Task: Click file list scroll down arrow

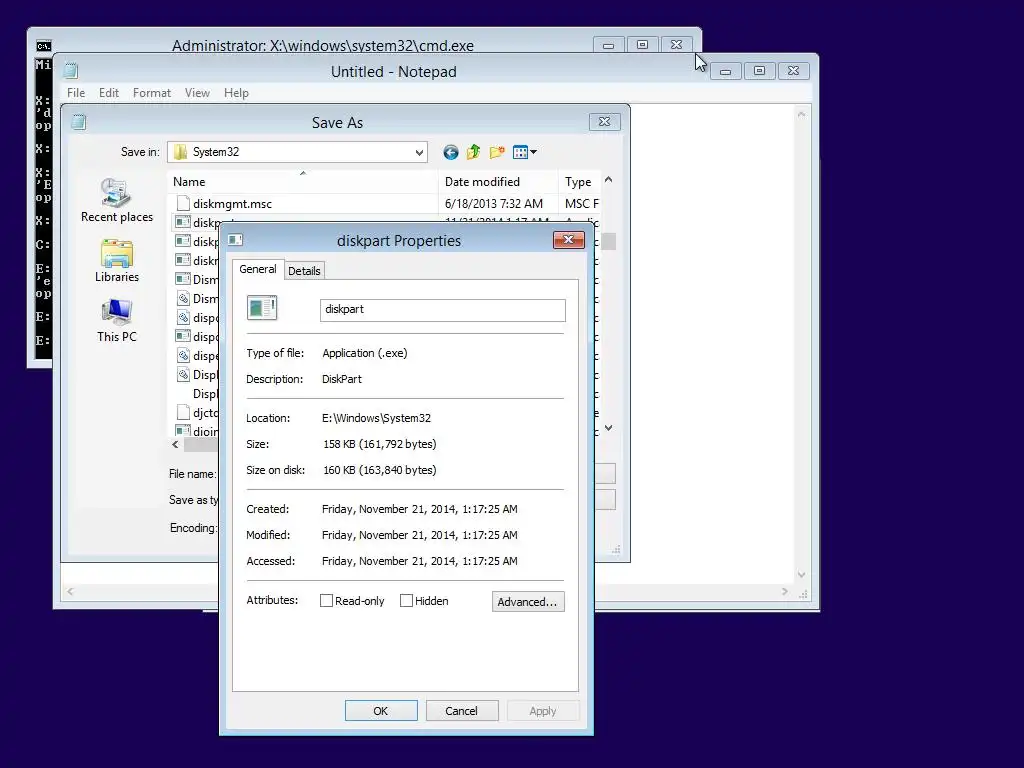Action: click(609, 428)
